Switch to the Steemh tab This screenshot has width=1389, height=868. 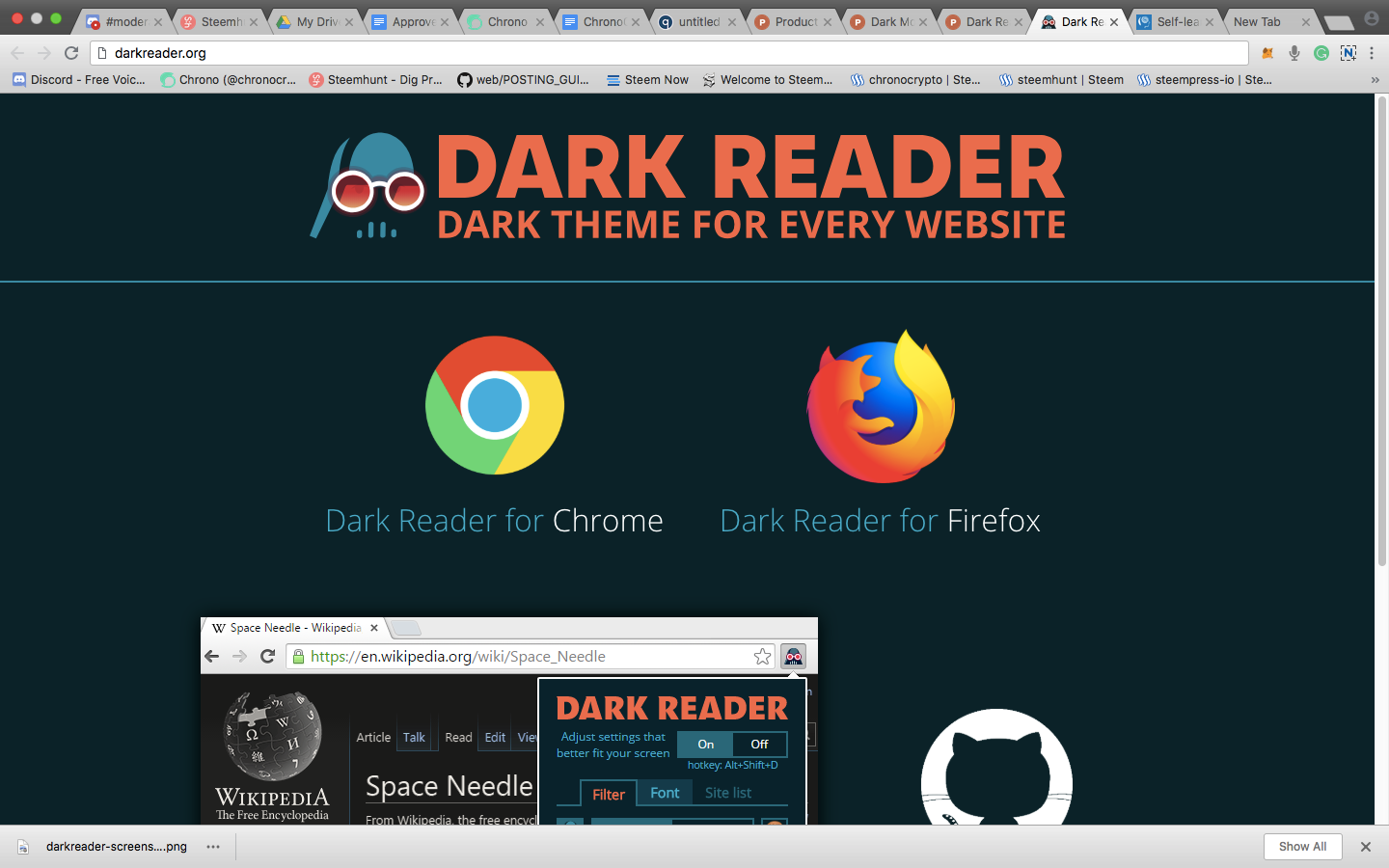point(220,22)
